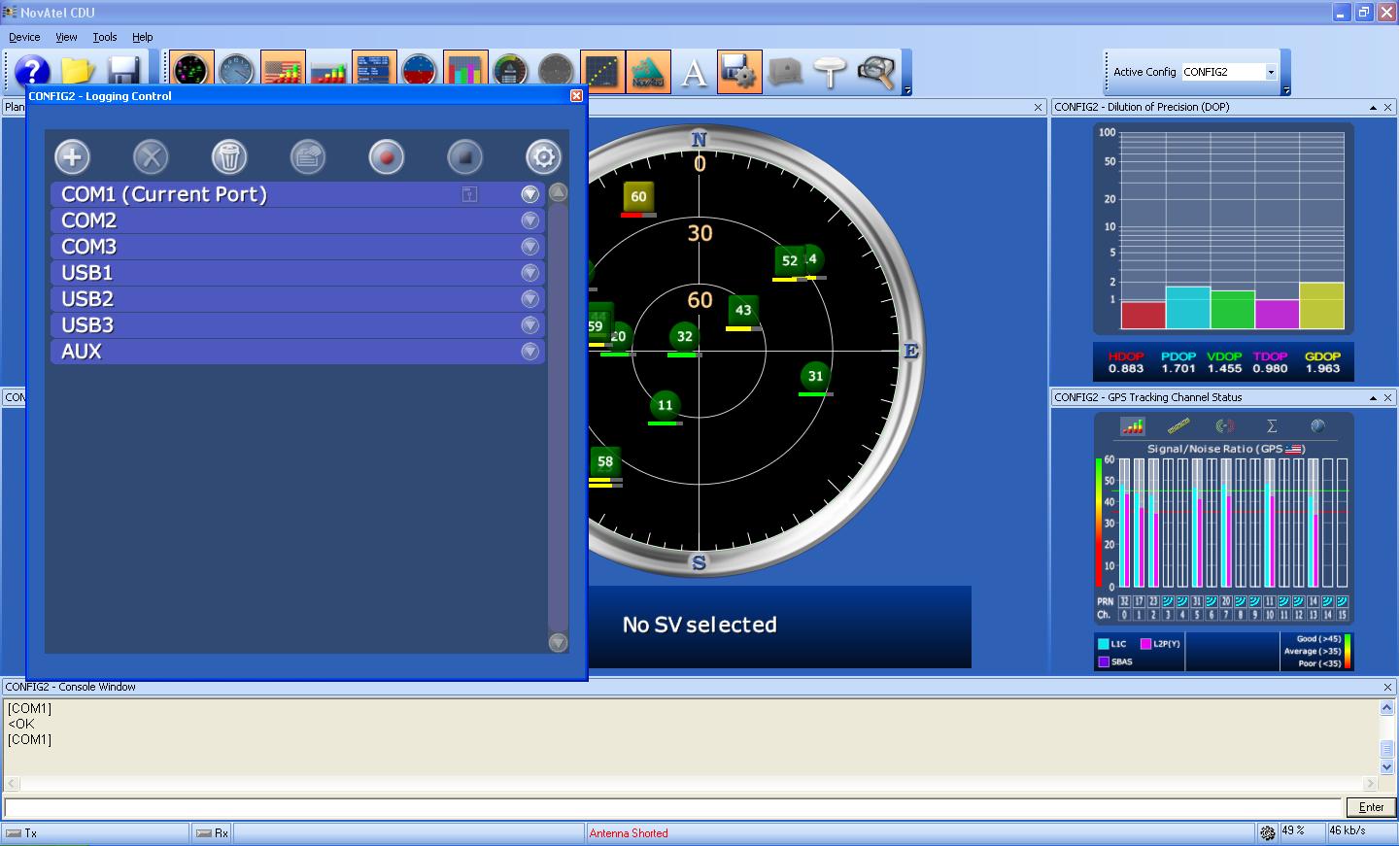
Task: Open Logging Control gear settings icon
Action: [543, 156]
